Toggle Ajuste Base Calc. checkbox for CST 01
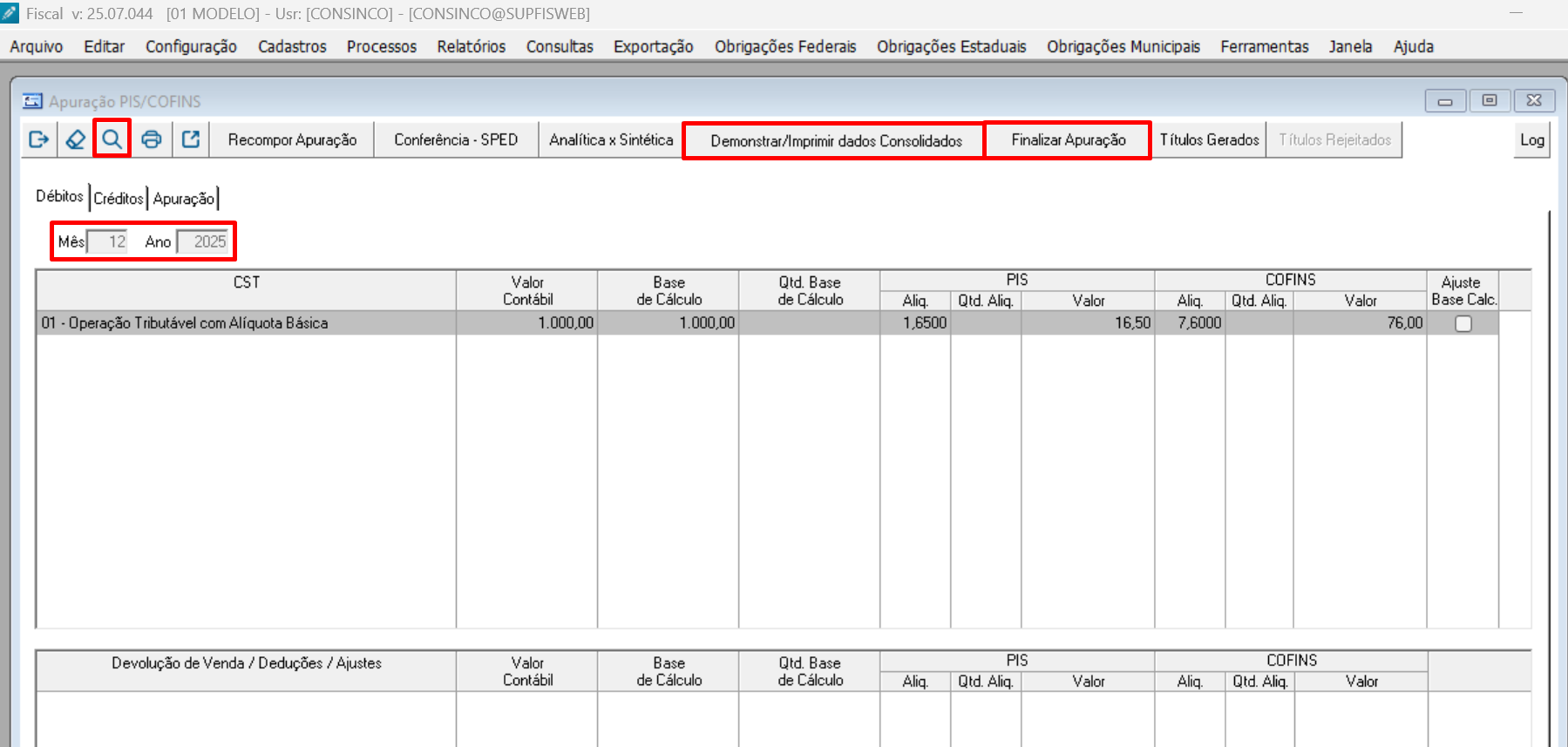1568x747 pixels. (1463, 323)
